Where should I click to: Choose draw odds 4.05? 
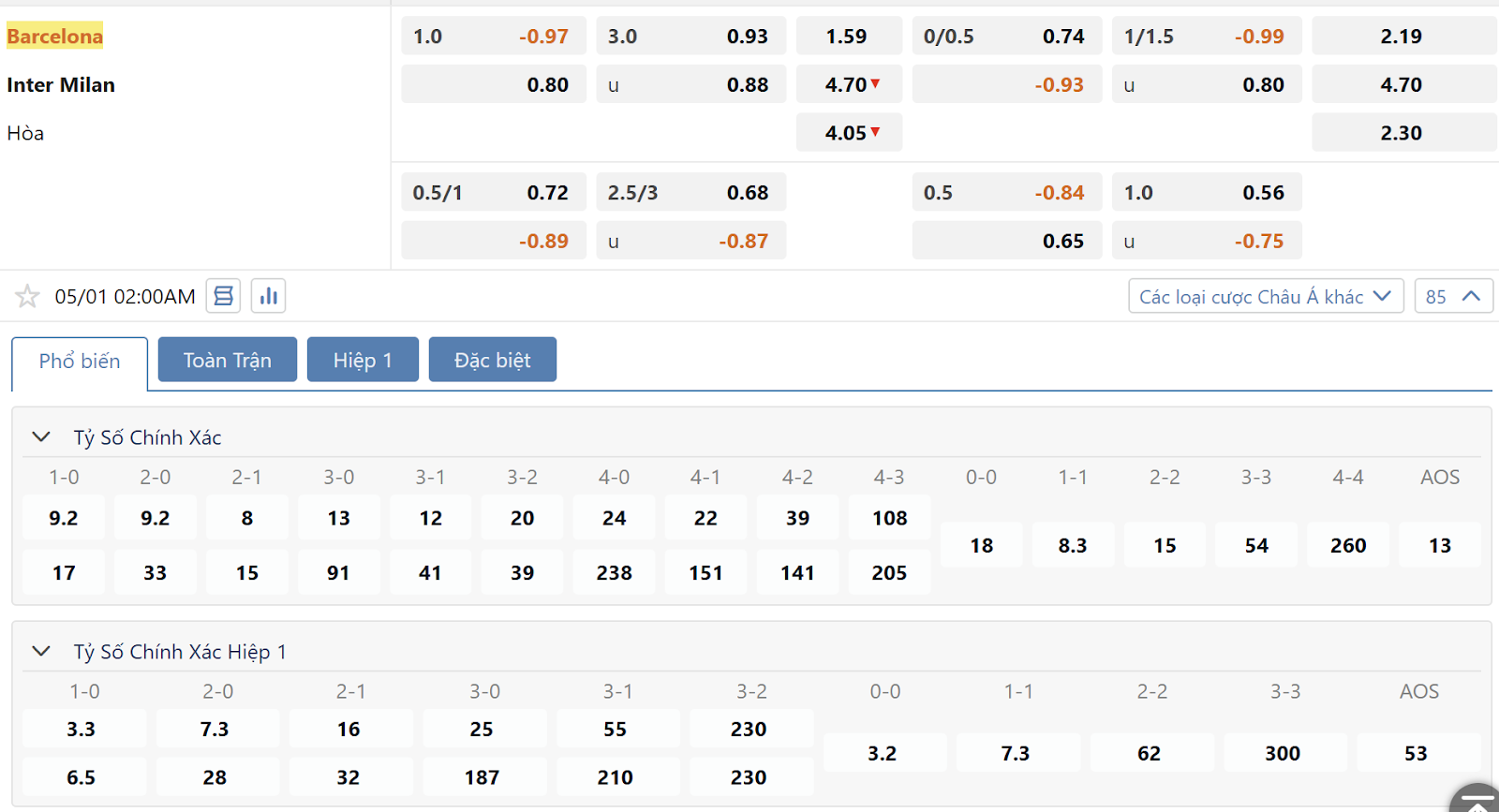coord(849,133)
